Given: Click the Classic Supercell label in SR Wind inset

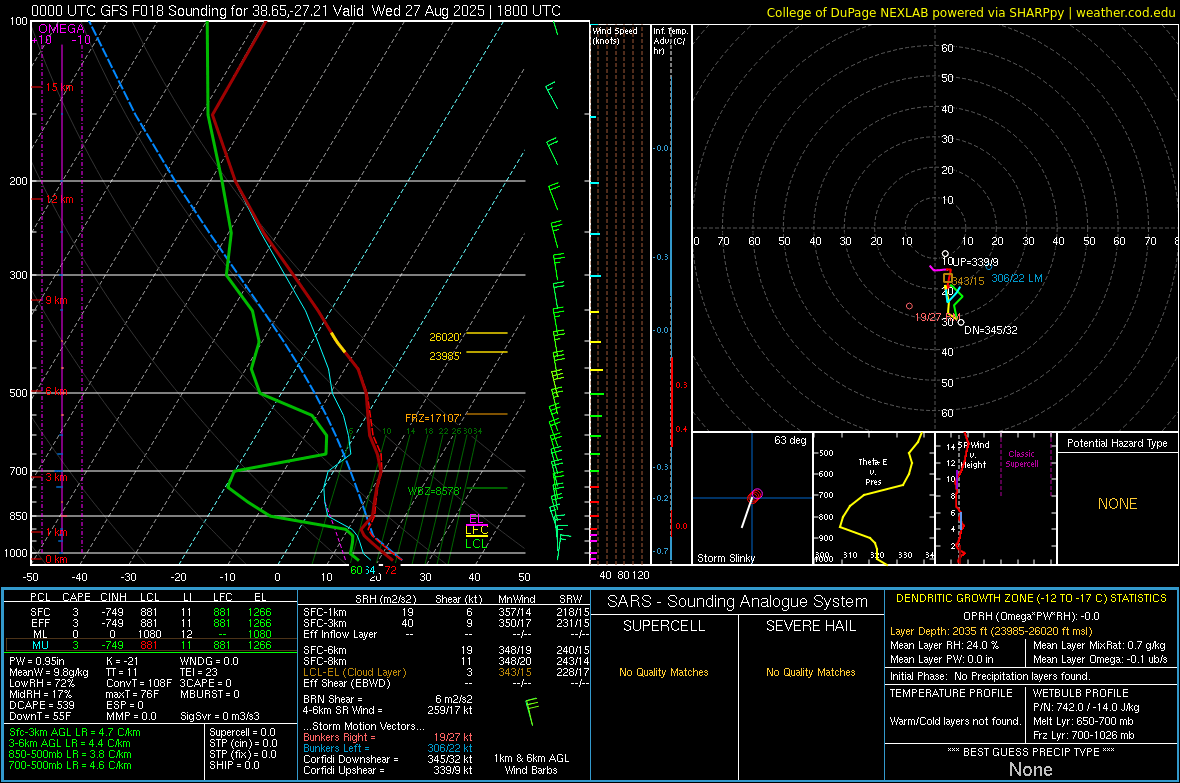Looking at the screenshot, I should click(x=1021, y=459).
